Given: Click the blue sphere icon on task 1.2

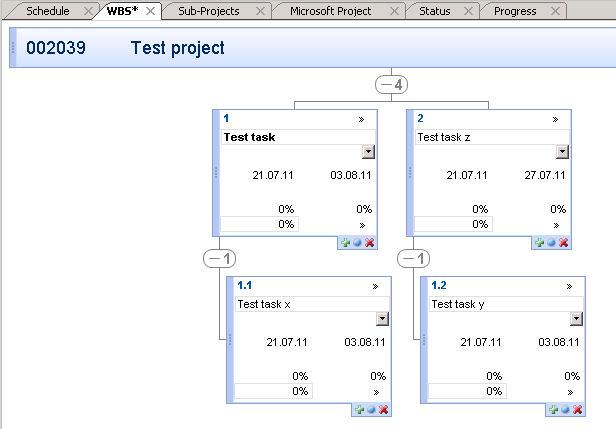Looking at the screenshot, I should [x=565, y=410].
